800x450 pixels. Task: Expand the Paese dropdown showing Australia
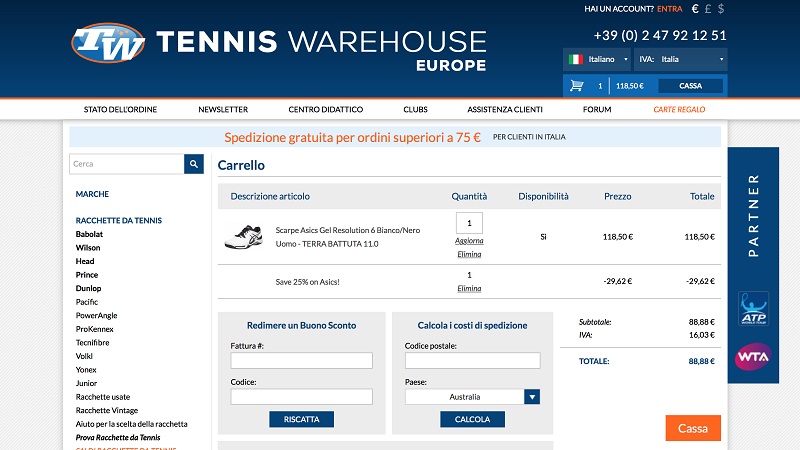[x=532, y=397]
